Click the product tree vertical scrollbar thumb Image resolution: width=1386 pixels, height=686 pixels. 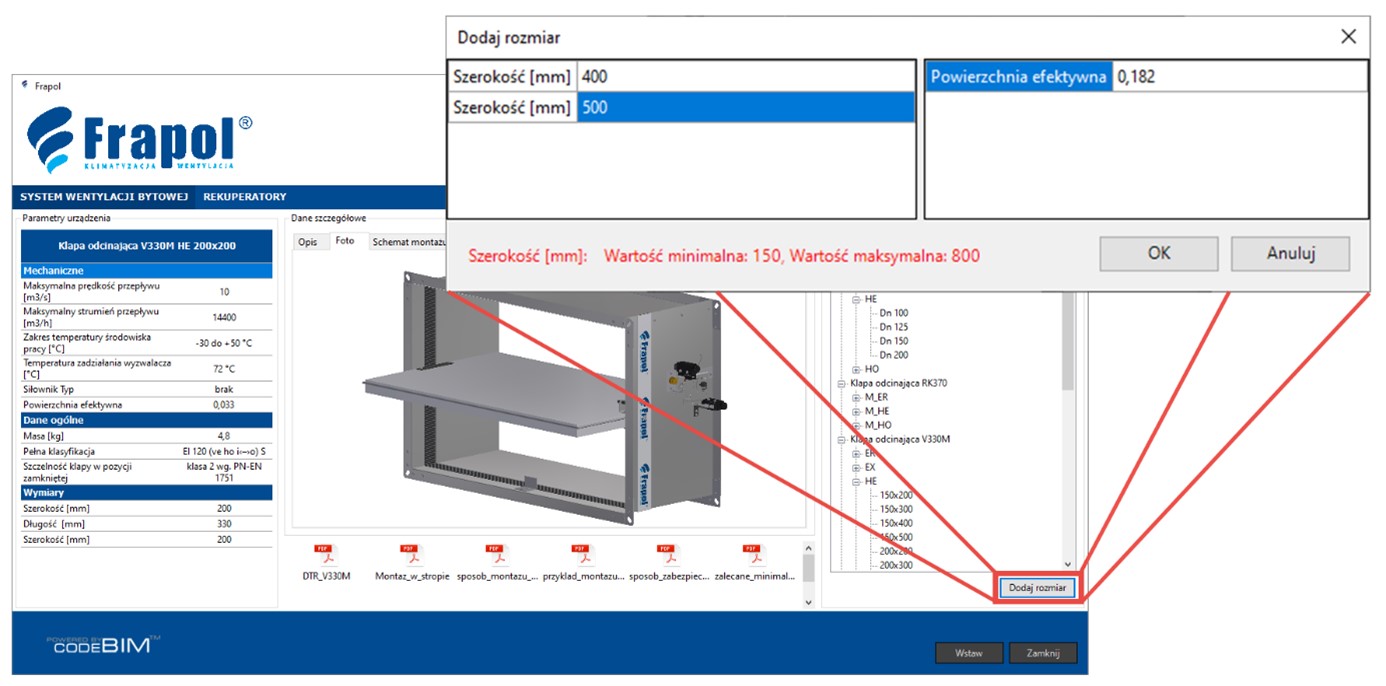[1067, 340]
